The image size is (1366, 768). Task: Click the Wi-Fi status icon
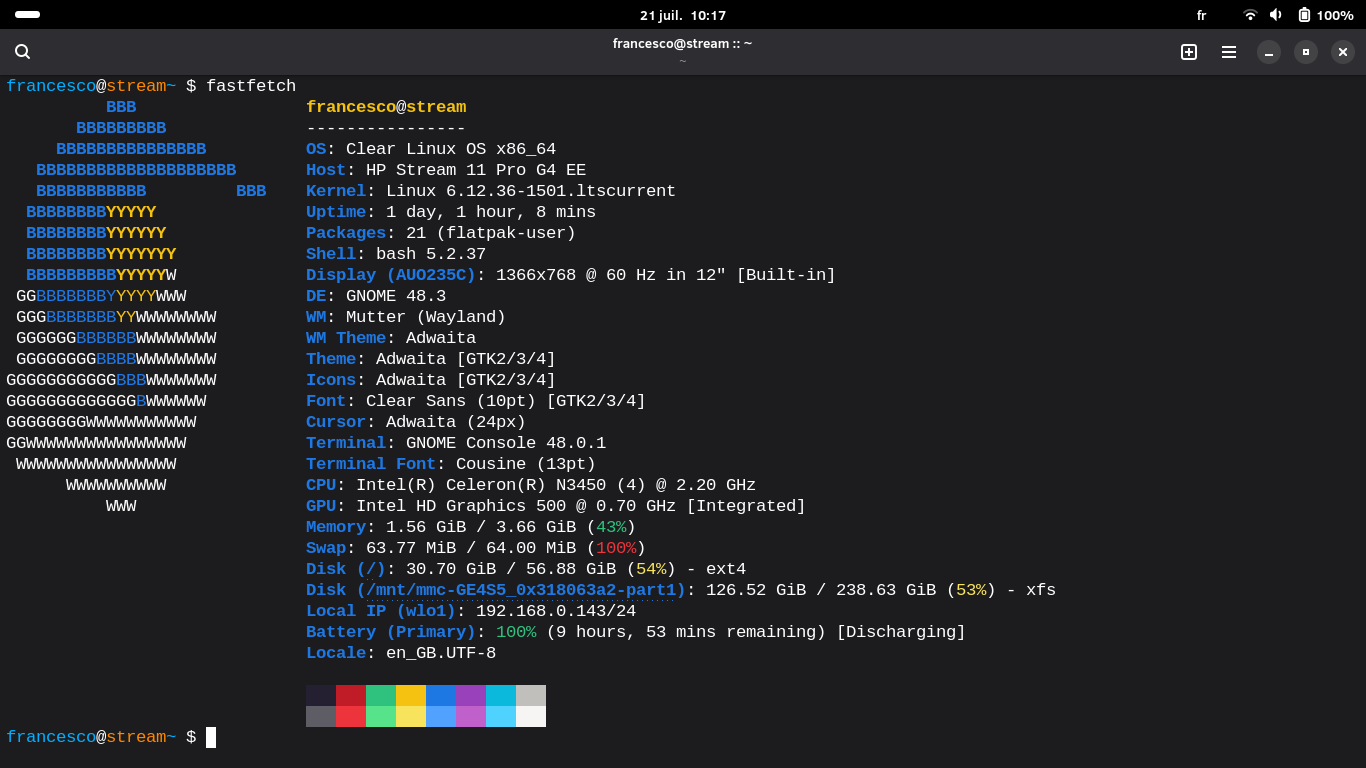(x=1249, y=15)
